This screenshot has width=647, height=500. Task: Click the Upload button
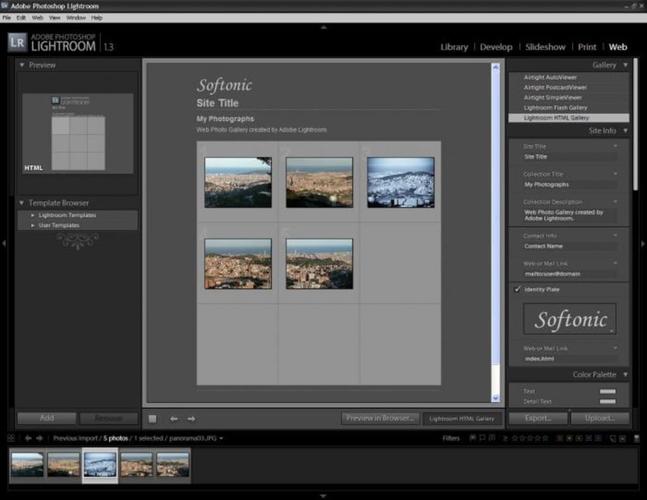[600, 418]
